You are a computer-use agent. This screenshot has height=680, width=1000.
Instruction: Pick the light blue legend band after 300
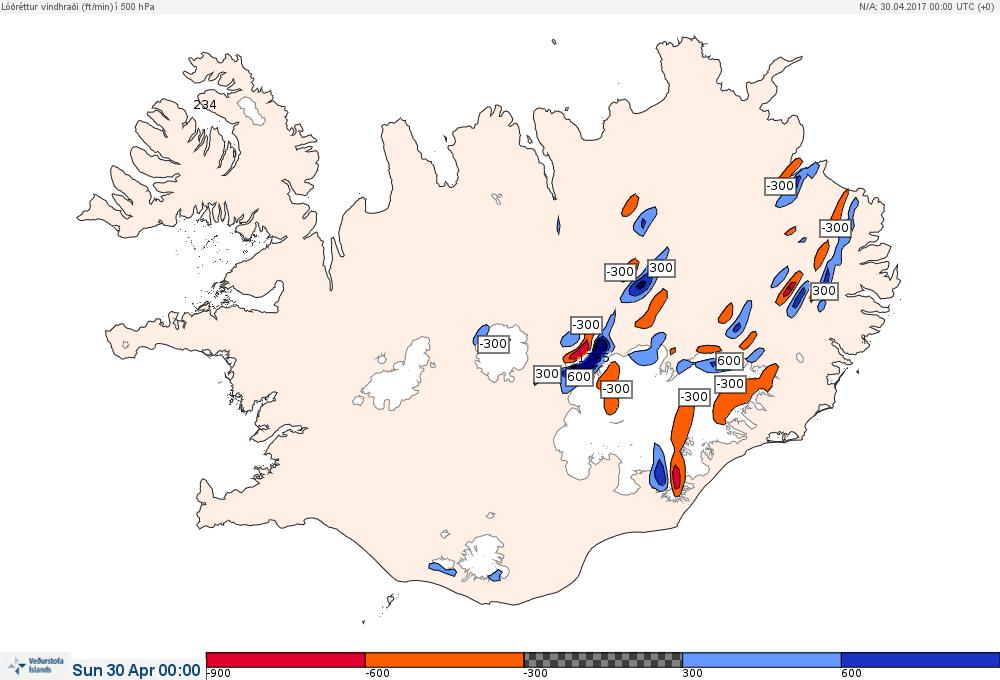point(761,660)
